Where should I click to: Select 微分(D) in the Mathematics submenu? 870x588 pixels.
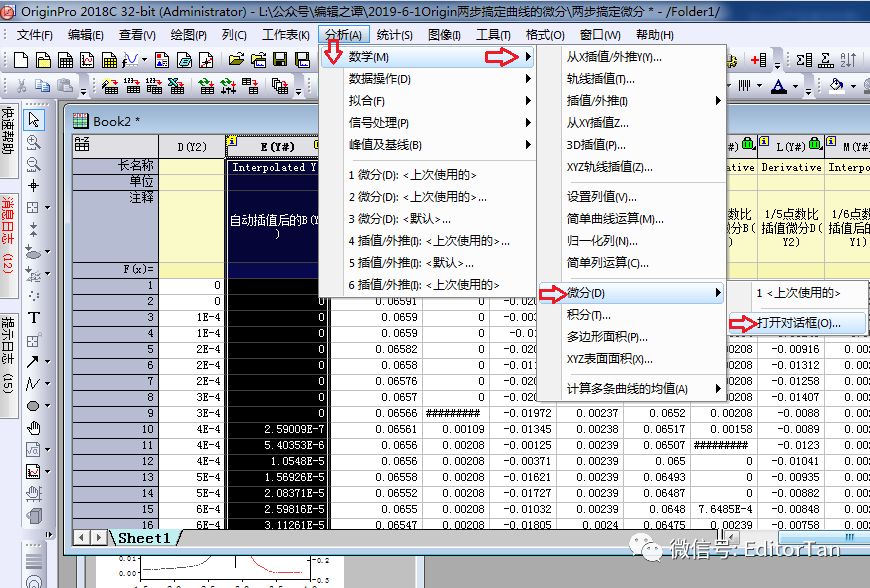[633, 293]
